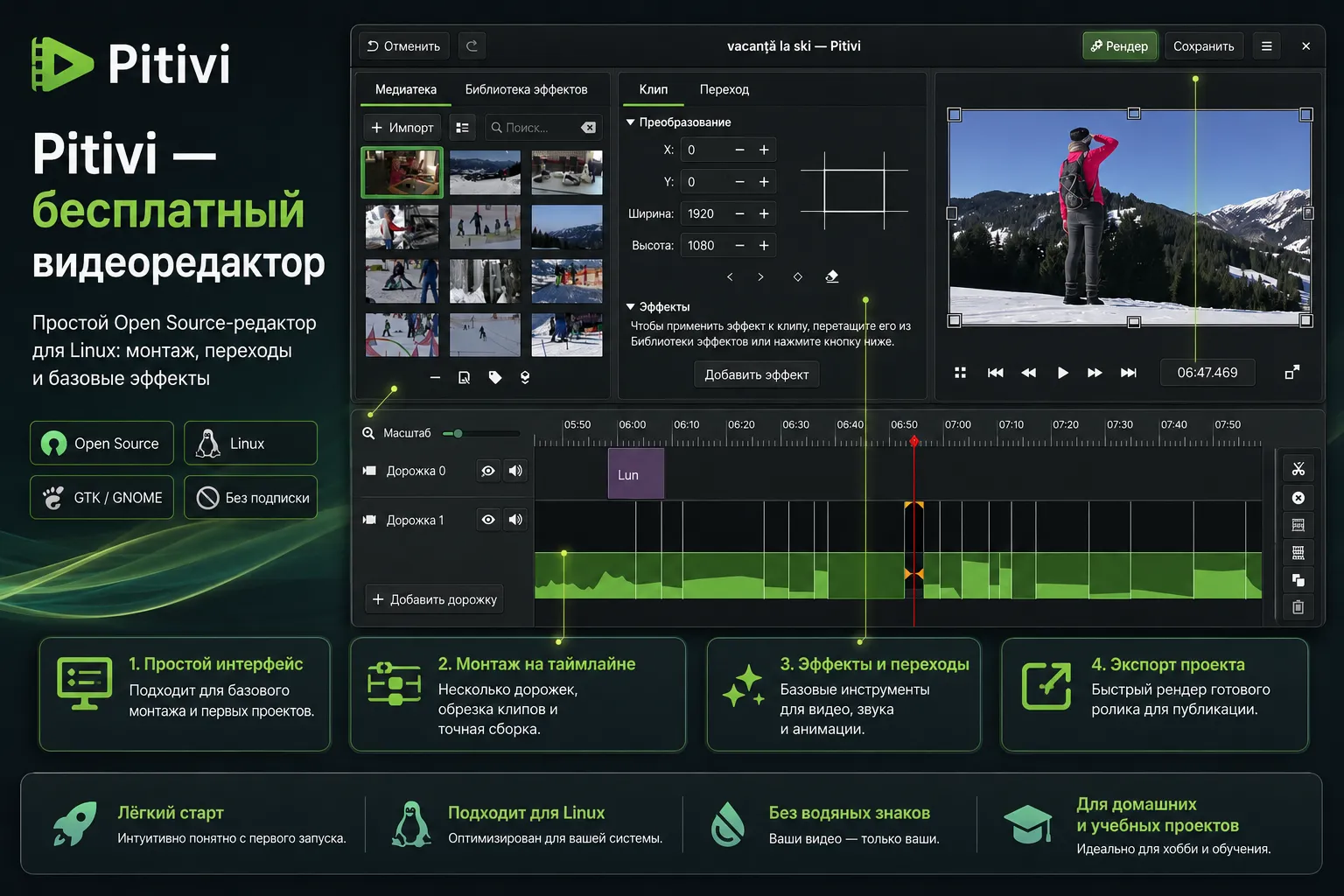Detach the viewer with the expand icon
Viewport: 1344px width, 896px height.
pyautogui.click(x=1291, y=373)
